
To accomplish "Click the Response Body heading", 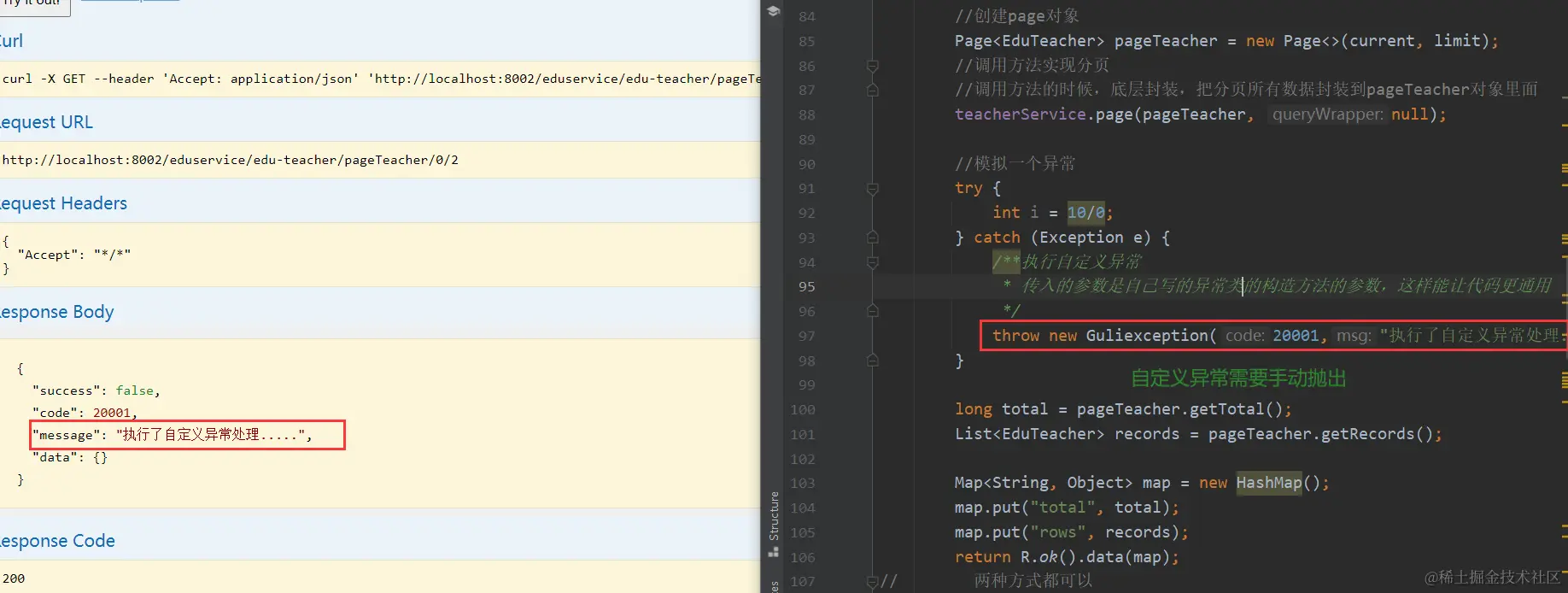I will click(56, 312).
